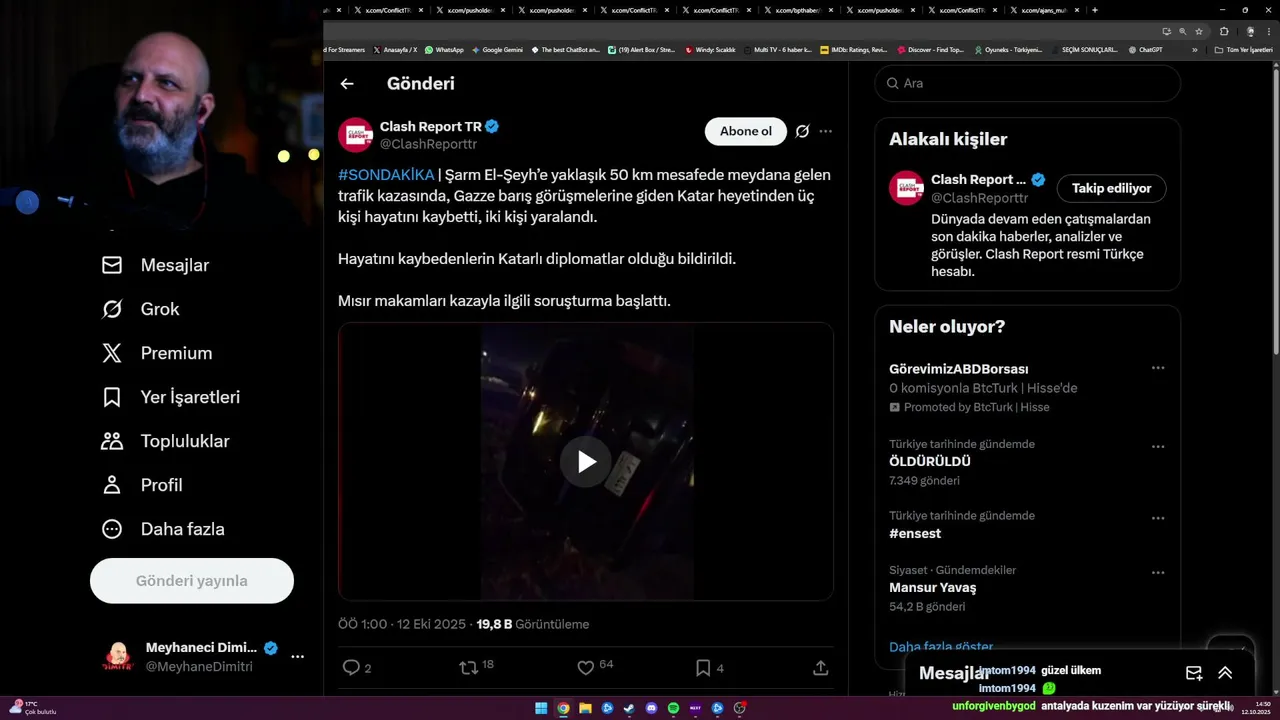Switch to the x.com/ajans_muh browser tab
The width and height of the screenshot is (1280, 720).
1045,10
